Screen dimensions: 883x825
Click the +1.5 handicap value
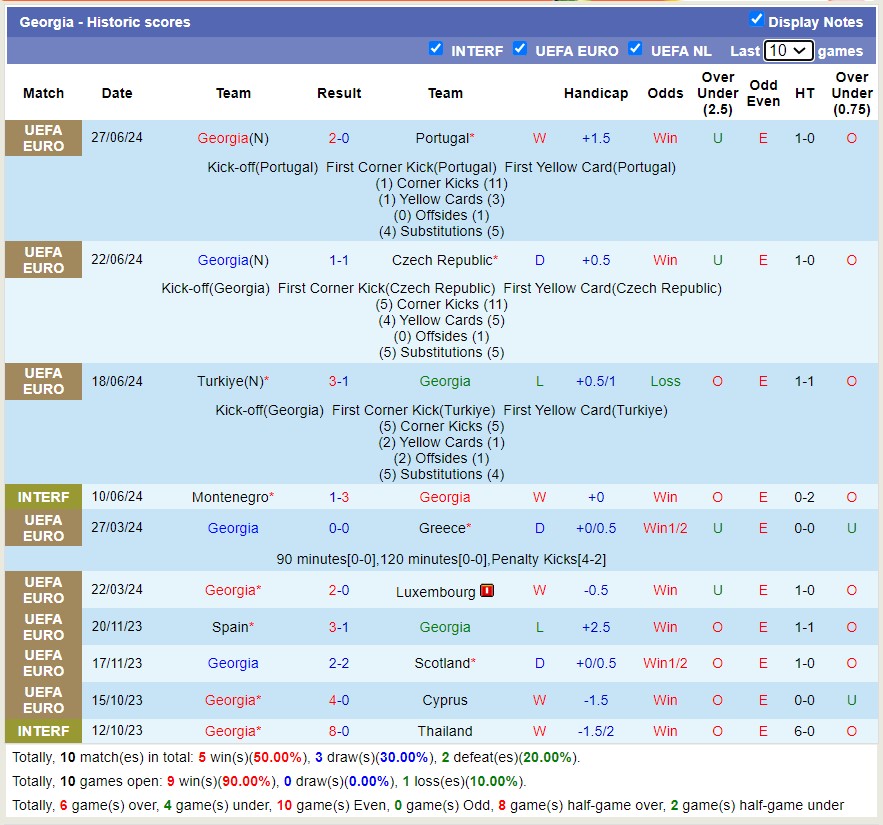pyautogui.click(x=596, y=138)
